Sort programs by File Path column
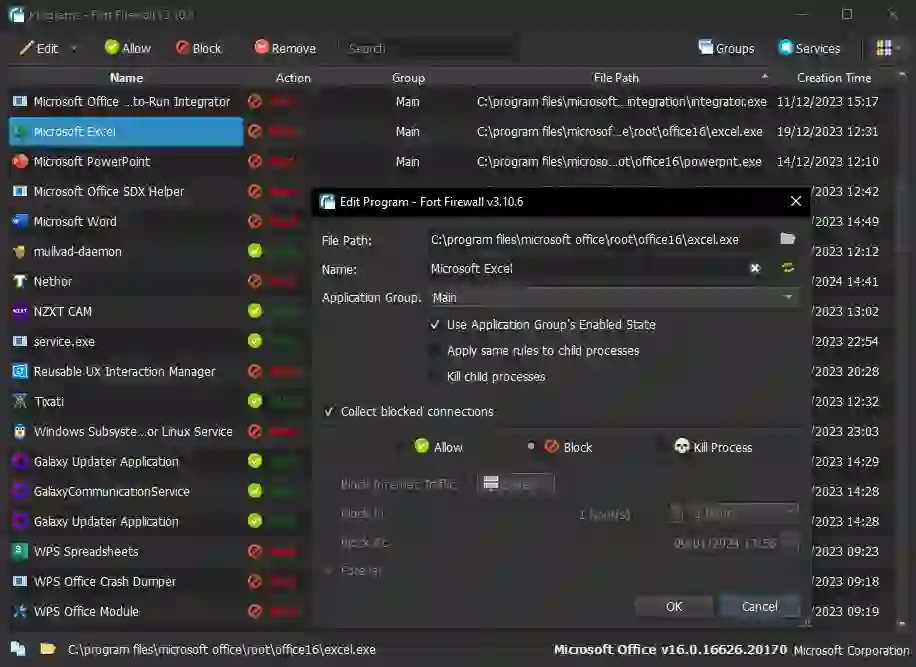Image resolution: width=916 pixels, height=667 pixels. click(616, 78)
